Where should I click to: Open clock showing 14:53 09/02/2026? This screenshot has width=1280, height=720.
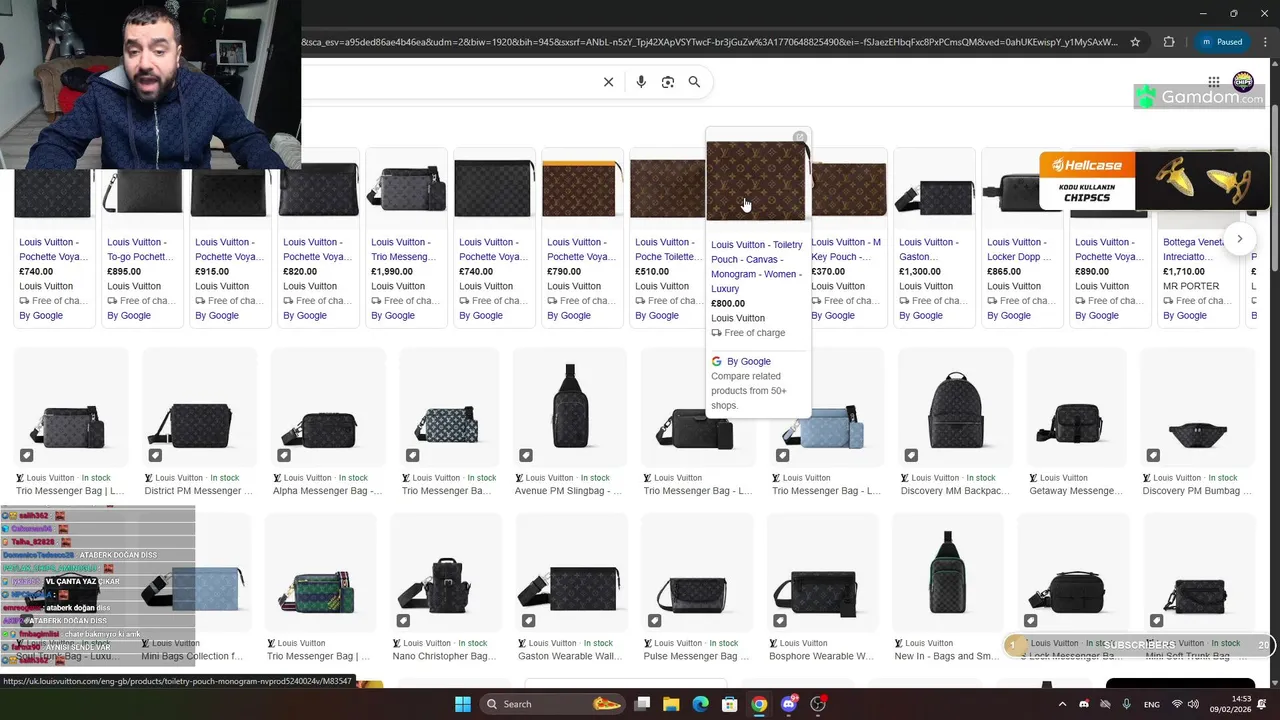click(x=1233, y=704)
